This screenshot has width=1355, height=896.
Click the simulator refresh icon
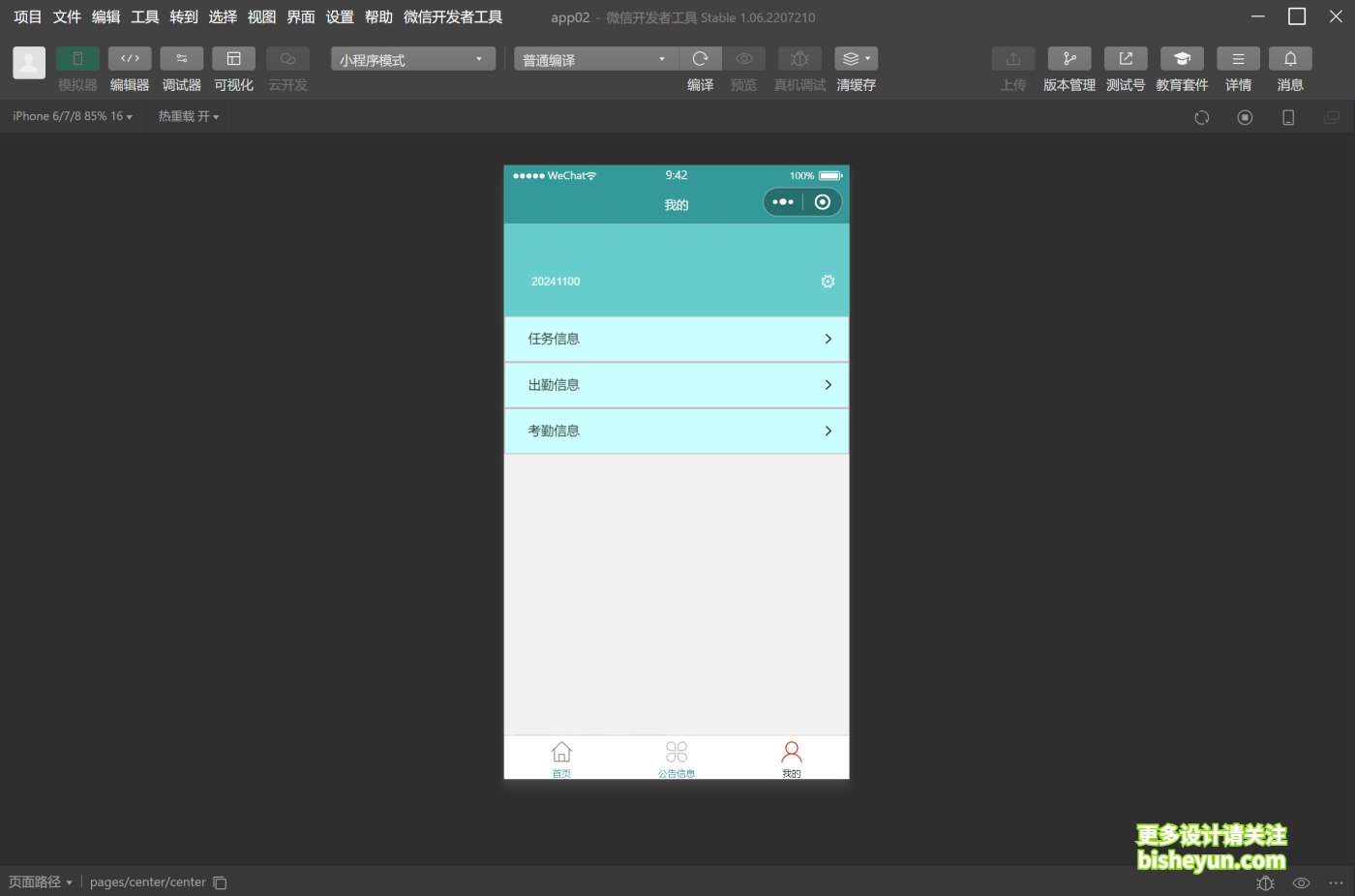(x=1202, y=117)
